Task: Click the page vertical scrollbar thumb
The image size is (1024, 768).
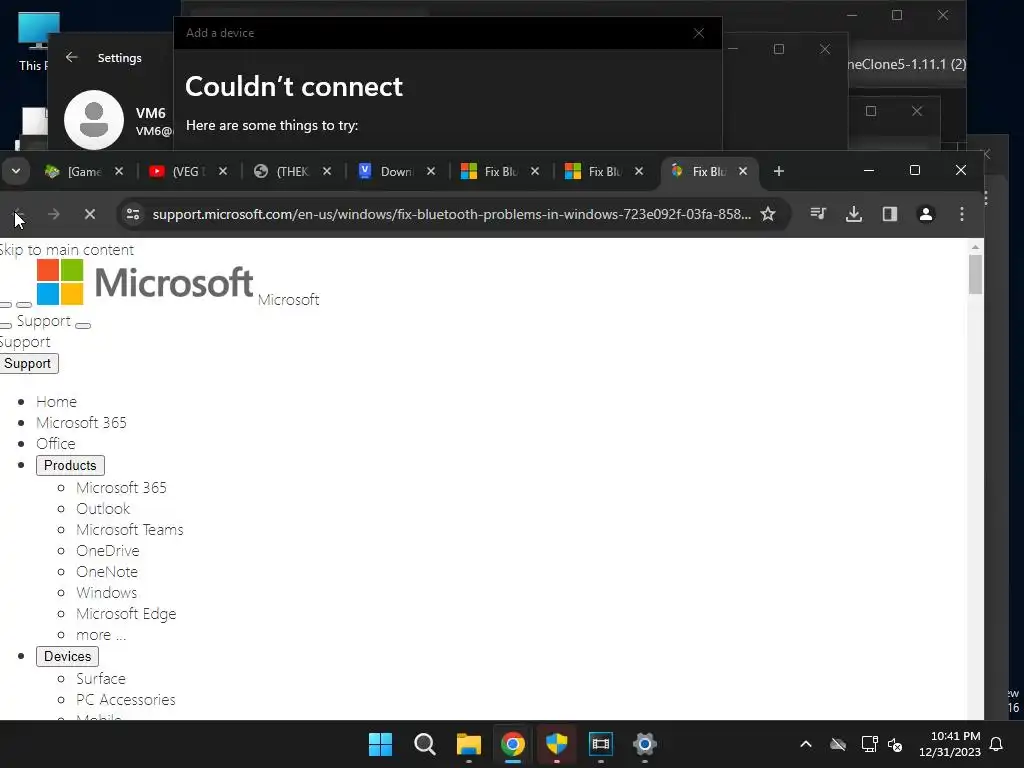Action: pos(975,274)
